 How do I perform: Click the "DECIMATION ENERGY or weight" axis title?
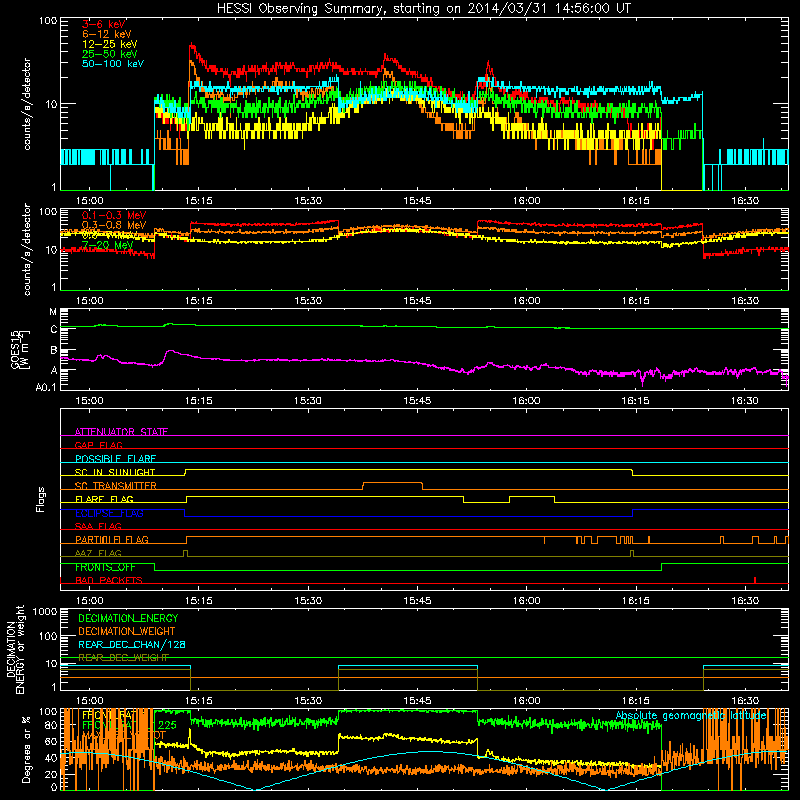tap(15, 649)
